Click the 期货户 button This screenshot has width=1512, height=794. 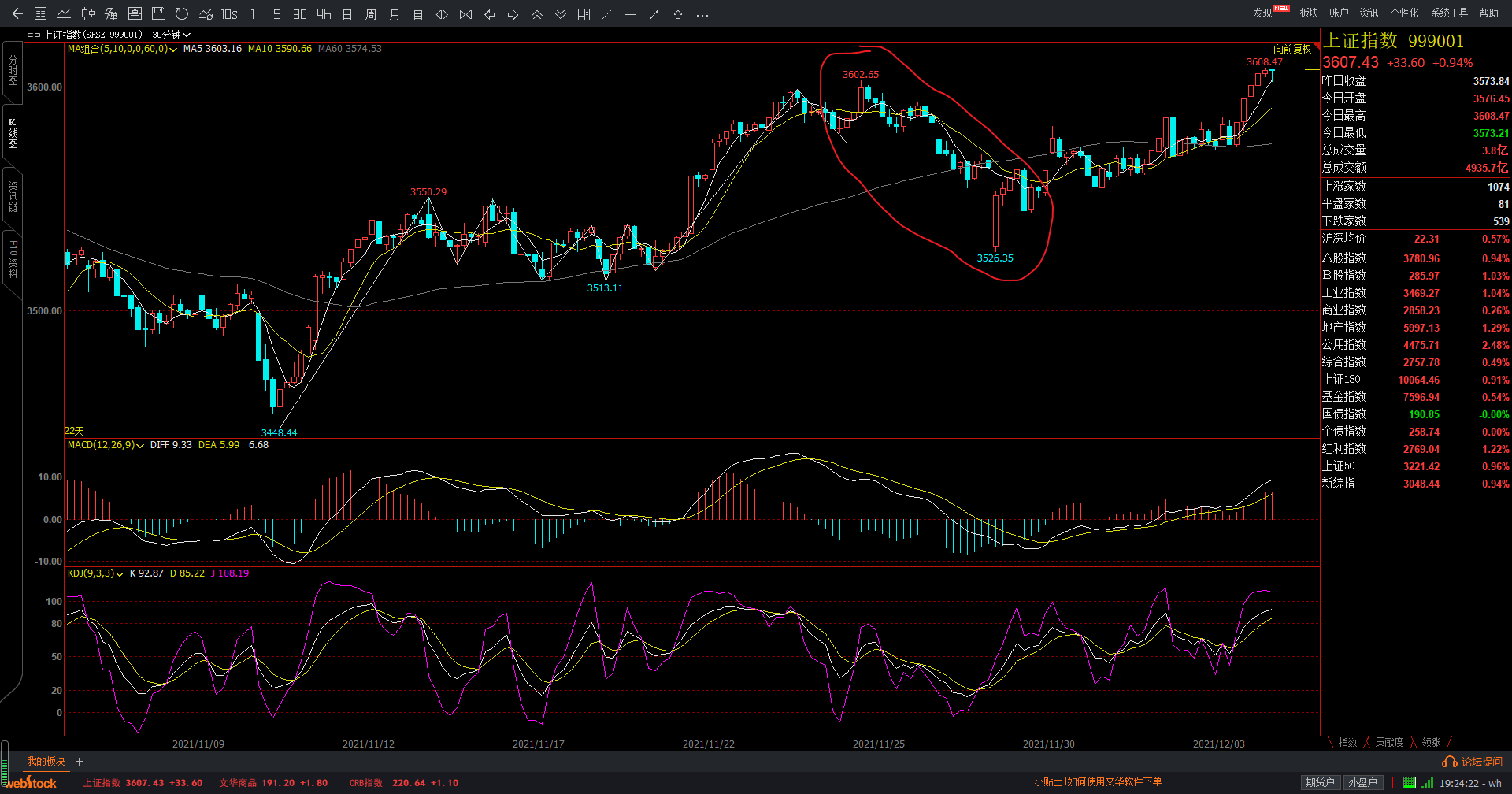pos(1320,782)
